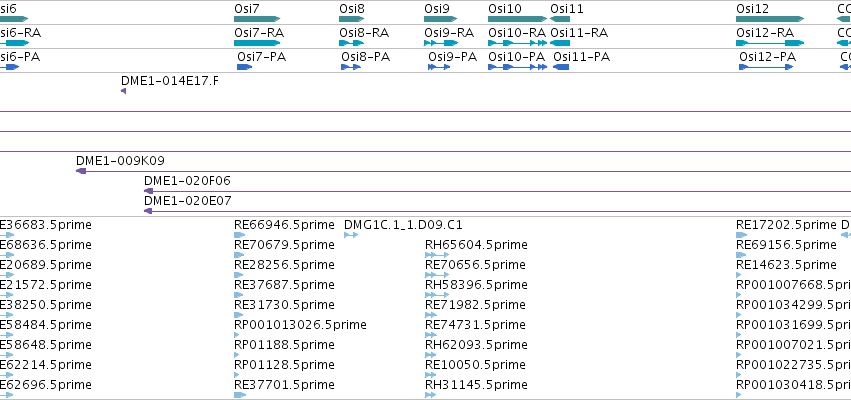
Task: Click the RE10050.5prime label
Action: [x=475, y=365]
